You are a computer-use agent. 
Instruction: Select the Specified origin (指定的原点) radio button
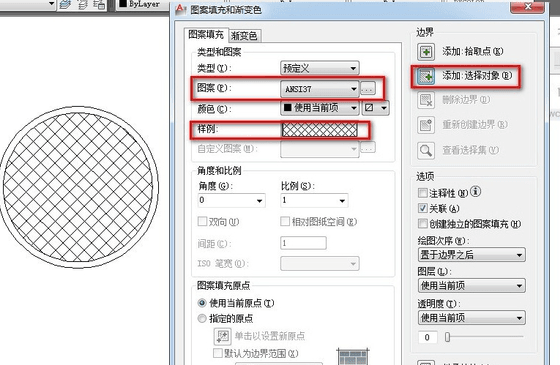tap(202, 318)
